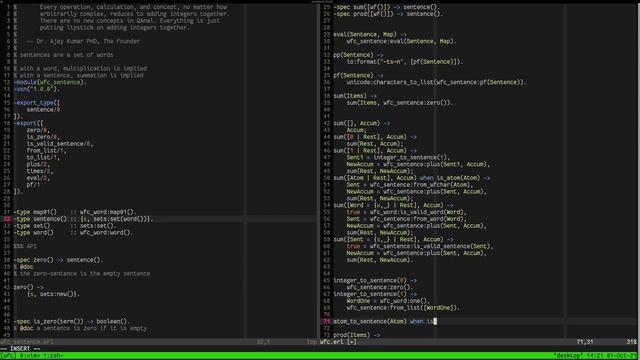Image resolution: width=640 pixels, height=360 pixels.
Task: Click 'prod(Items) ->' at bottom of right pane
Action: (357, 335)
